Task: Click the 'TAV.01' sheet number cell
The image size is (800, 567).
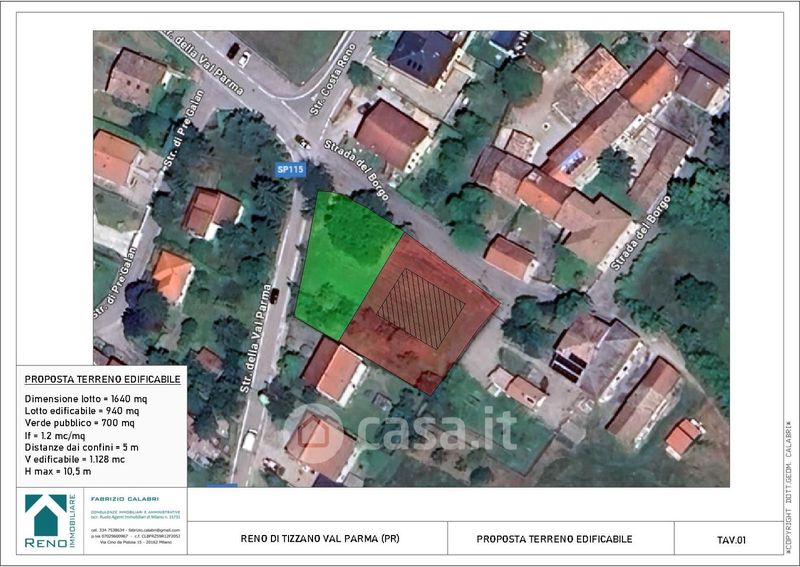Action: click(731, 539)
